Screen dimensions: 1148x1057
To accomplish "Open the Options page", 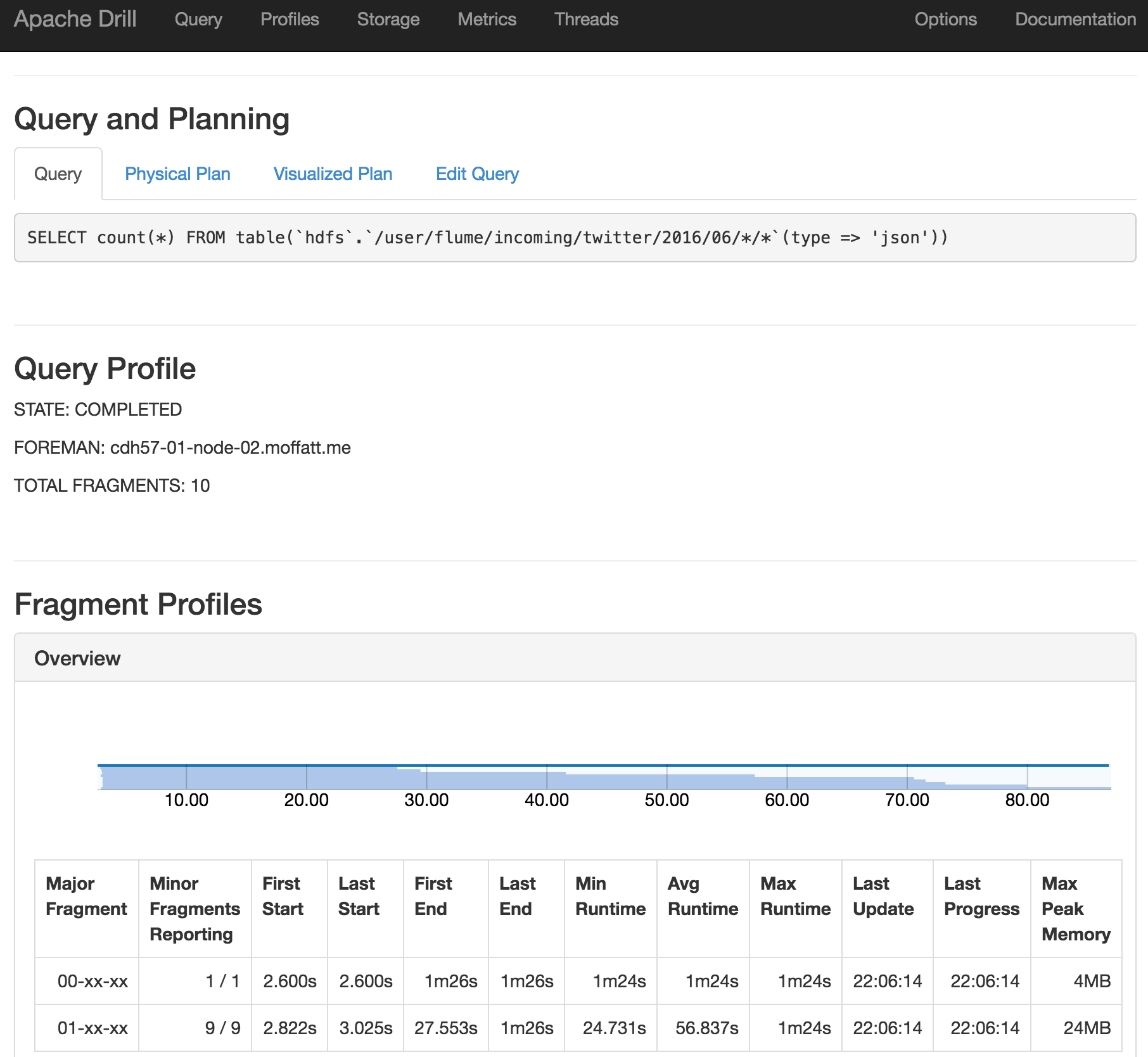I will pos(945,19).
